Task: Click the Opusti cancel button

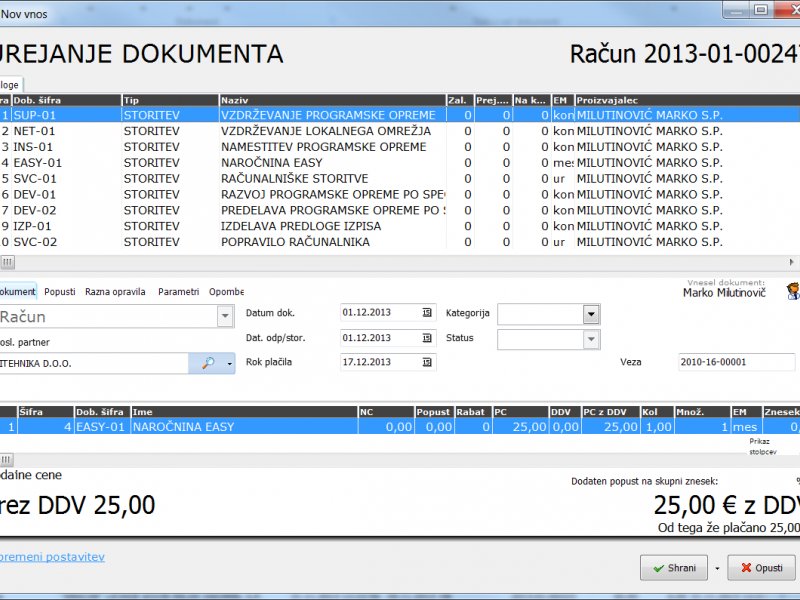Action: click(x=761, y=568)
